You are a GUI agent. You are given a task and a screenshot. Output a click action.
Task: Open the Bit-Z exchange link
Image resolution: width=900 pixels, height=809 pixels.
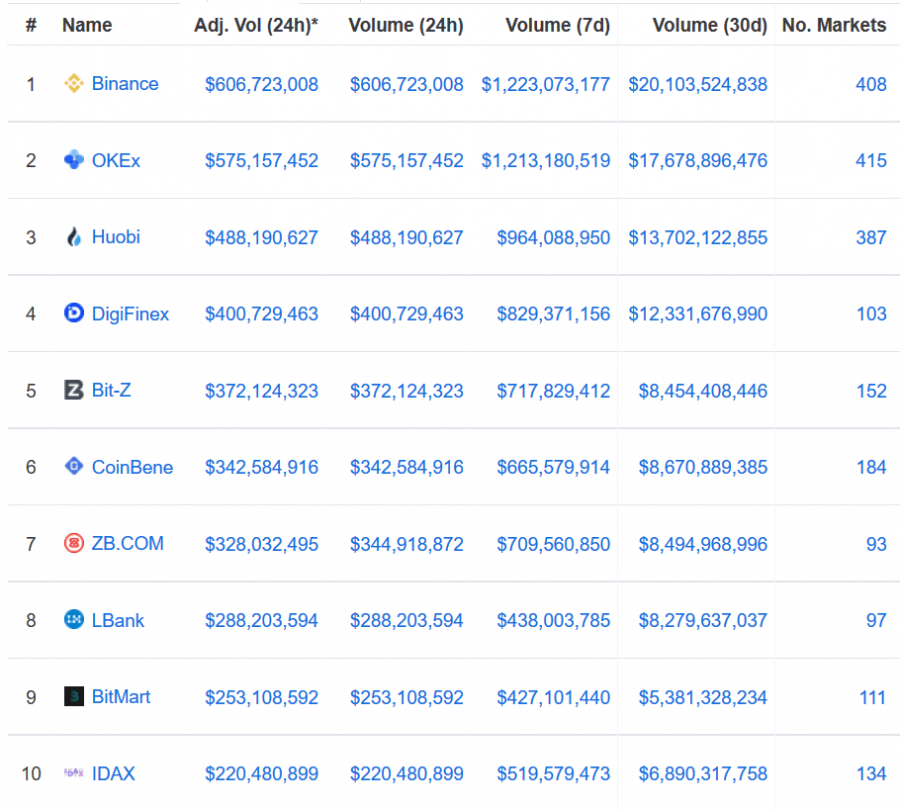111,390
